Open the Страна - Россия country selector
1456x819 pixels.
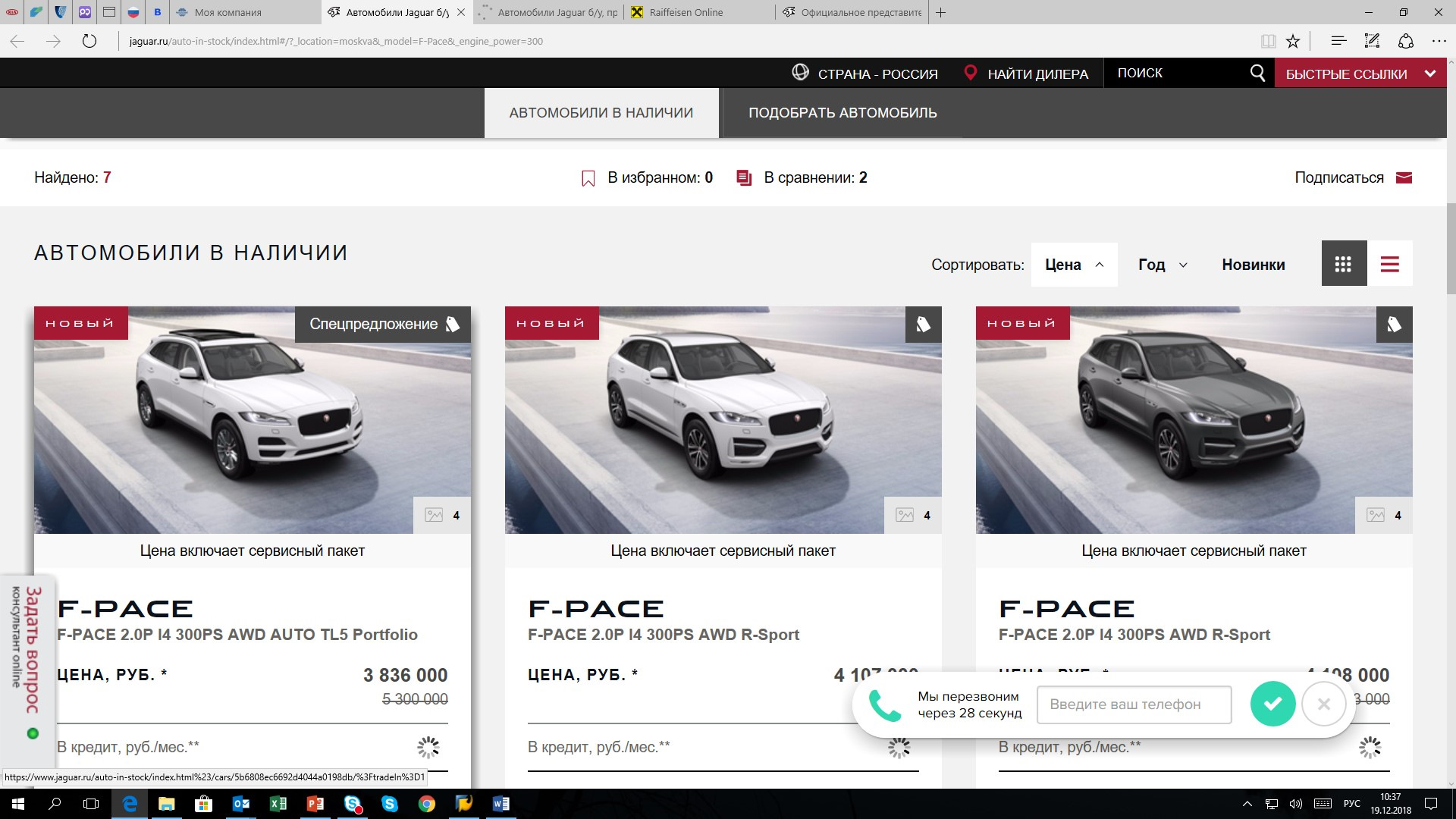coord(864,74)
